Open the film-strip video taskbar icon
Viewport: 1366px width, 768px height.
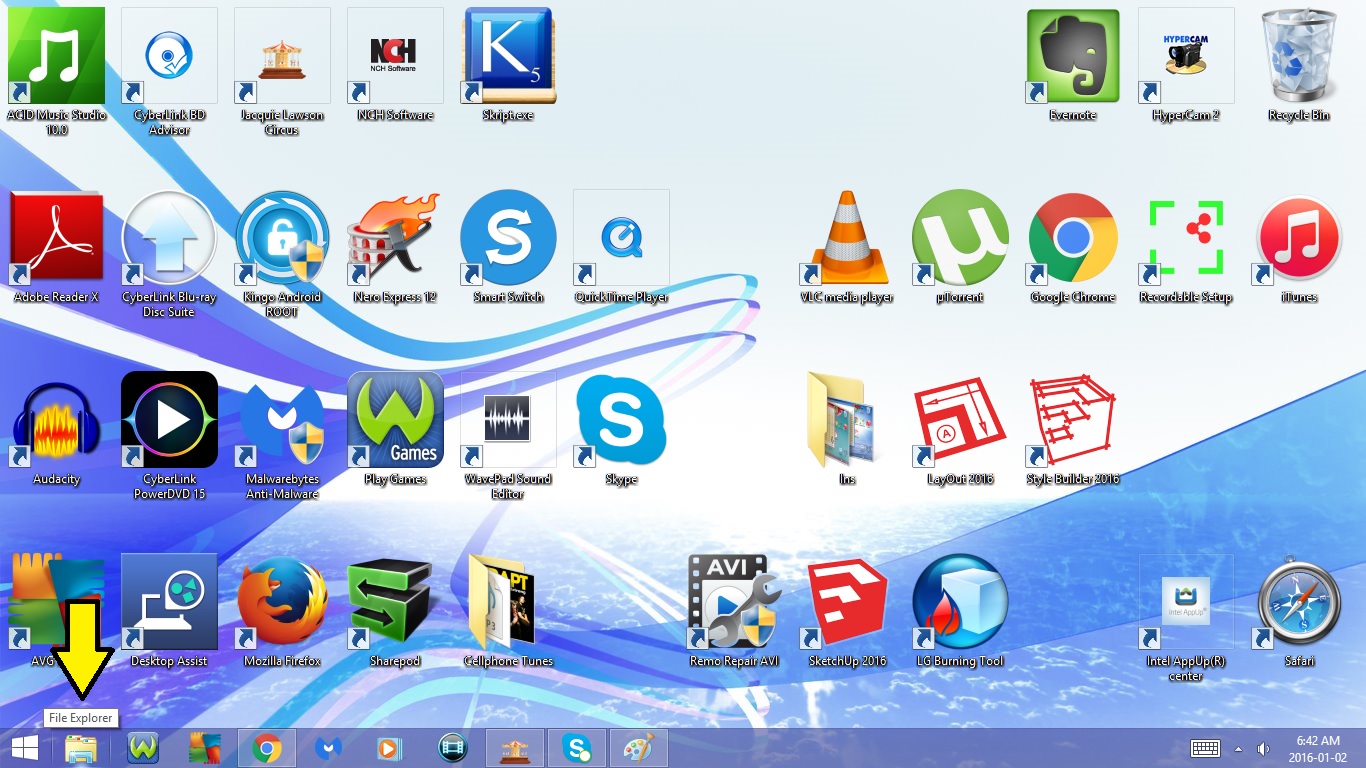tap(453, 748)
